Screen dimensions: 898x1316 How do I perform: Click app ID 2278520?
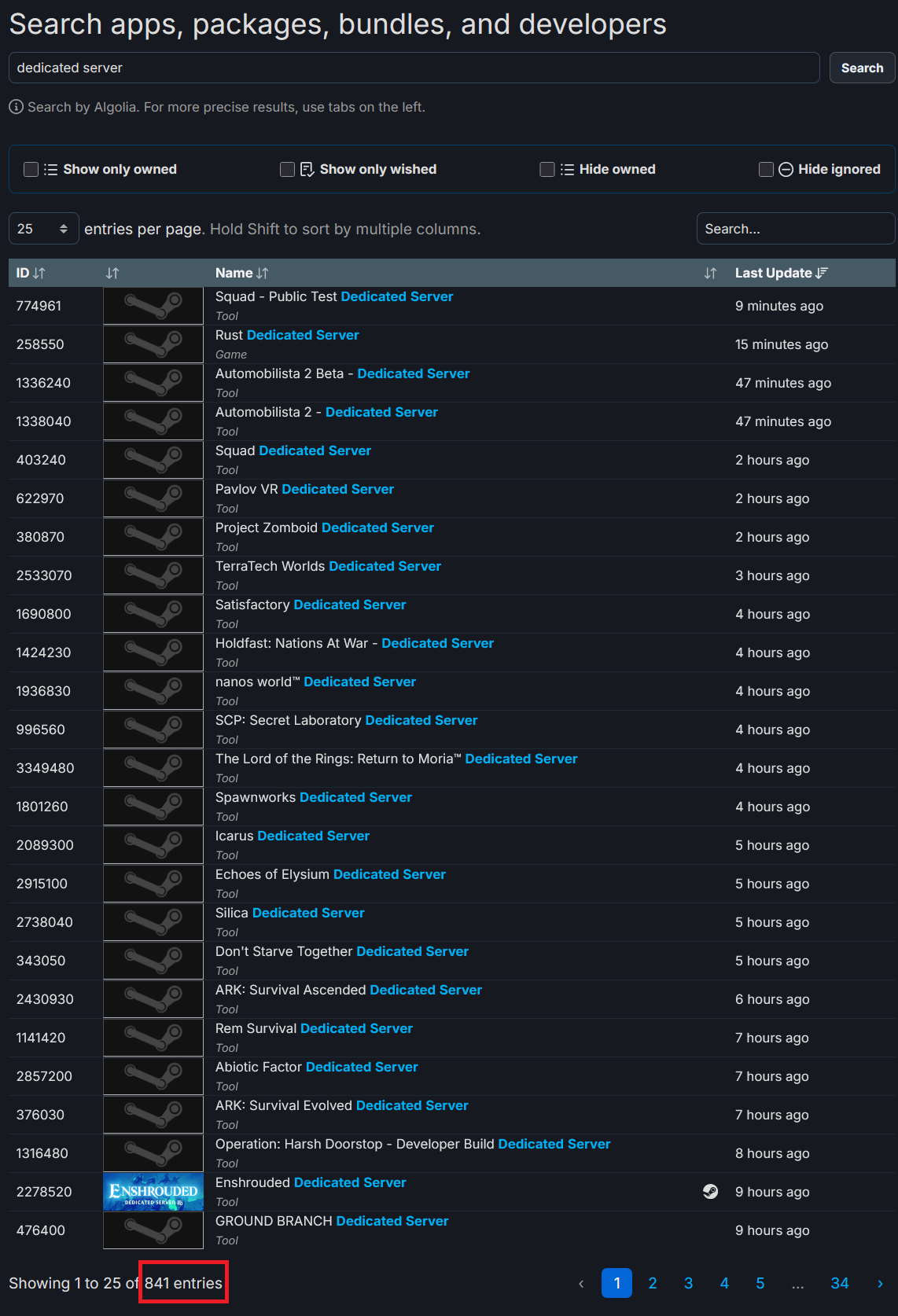44,1192
